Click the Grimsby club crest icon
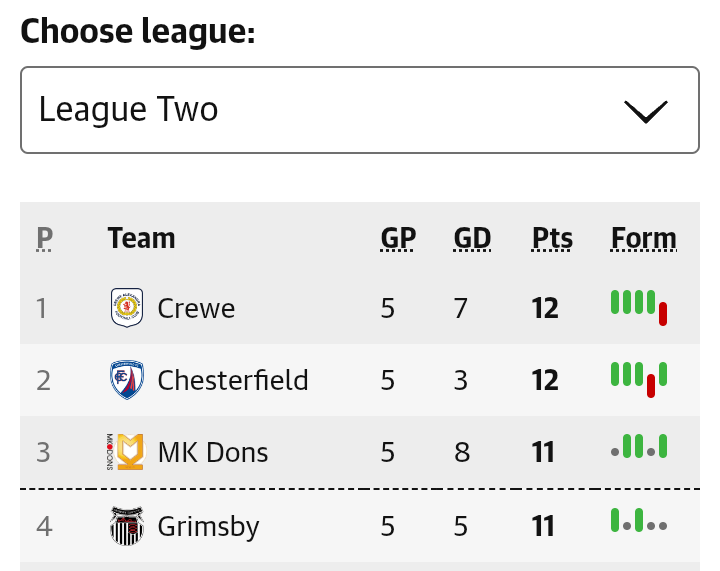Viewport: 720px width, 571px height. (127, 526)
